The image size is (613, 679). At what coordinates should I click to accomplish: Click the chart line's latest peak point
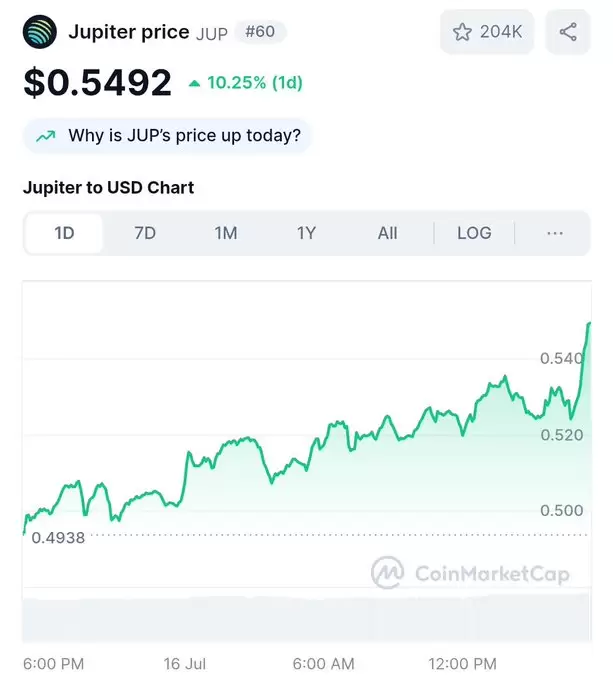click(588, 323)
